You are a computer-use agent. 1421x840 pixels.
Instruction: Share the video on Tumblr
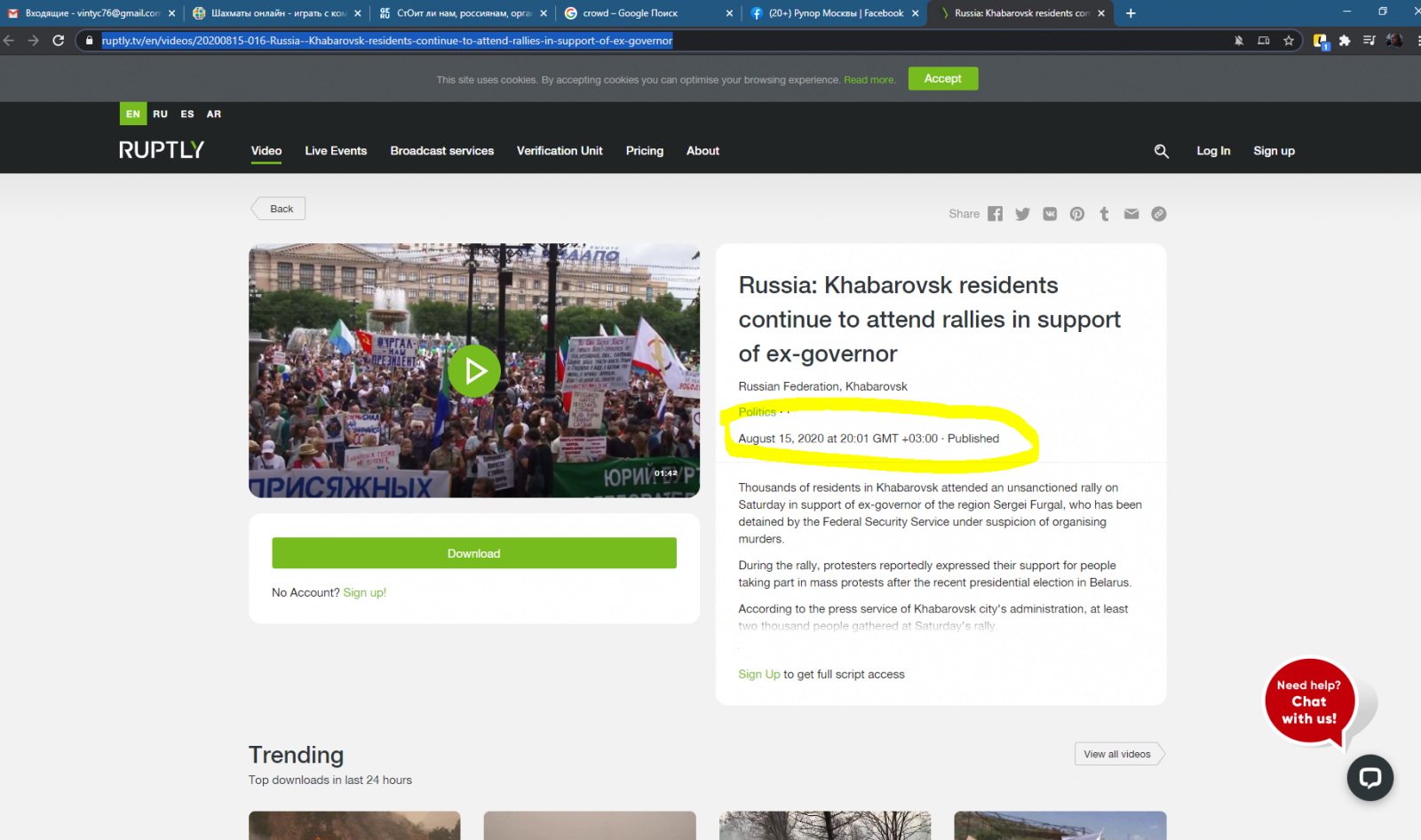pos(1104,214)
